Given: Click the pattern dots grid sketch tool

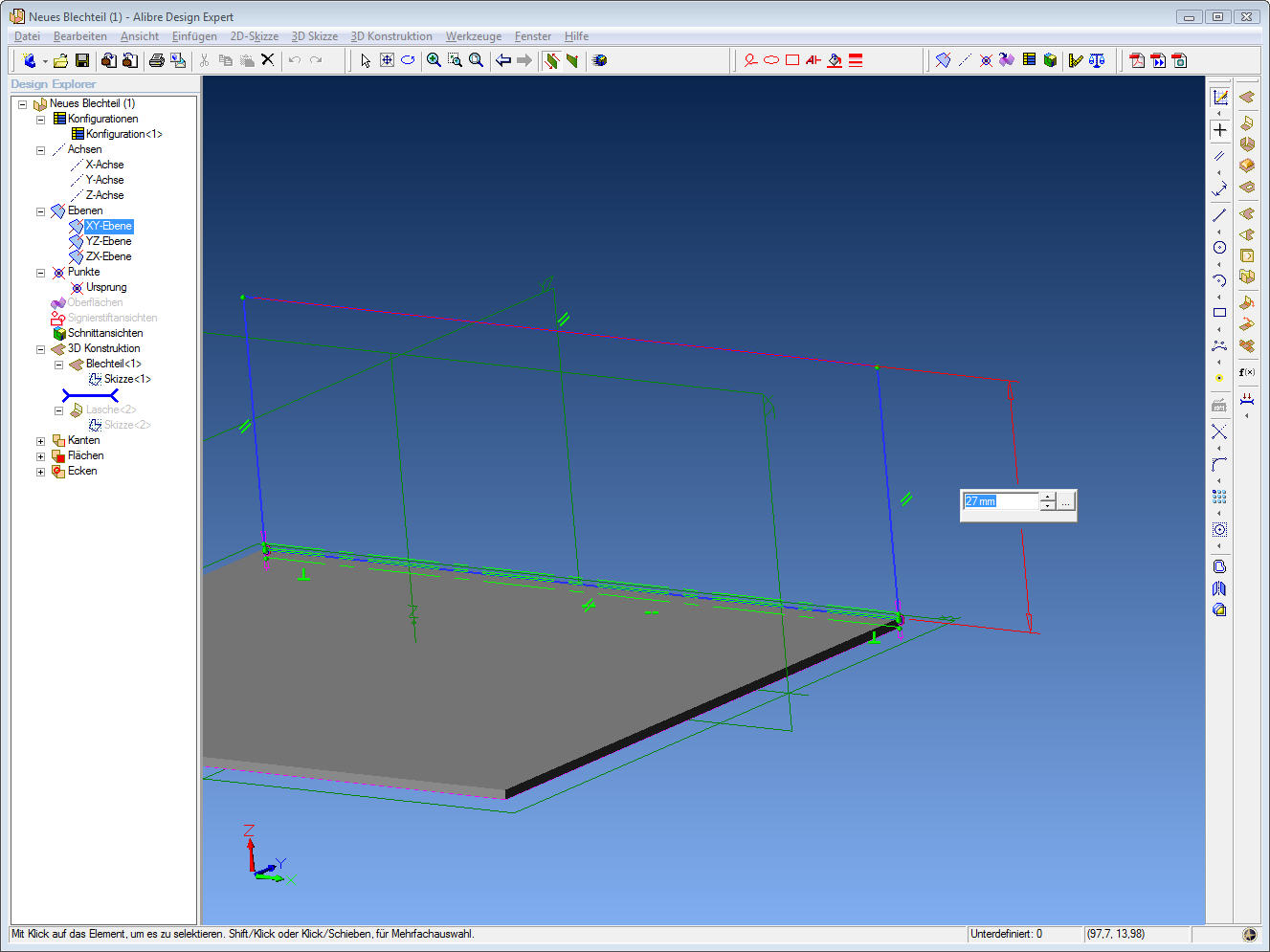Looking at the screenshot, I should [1219, 498].
